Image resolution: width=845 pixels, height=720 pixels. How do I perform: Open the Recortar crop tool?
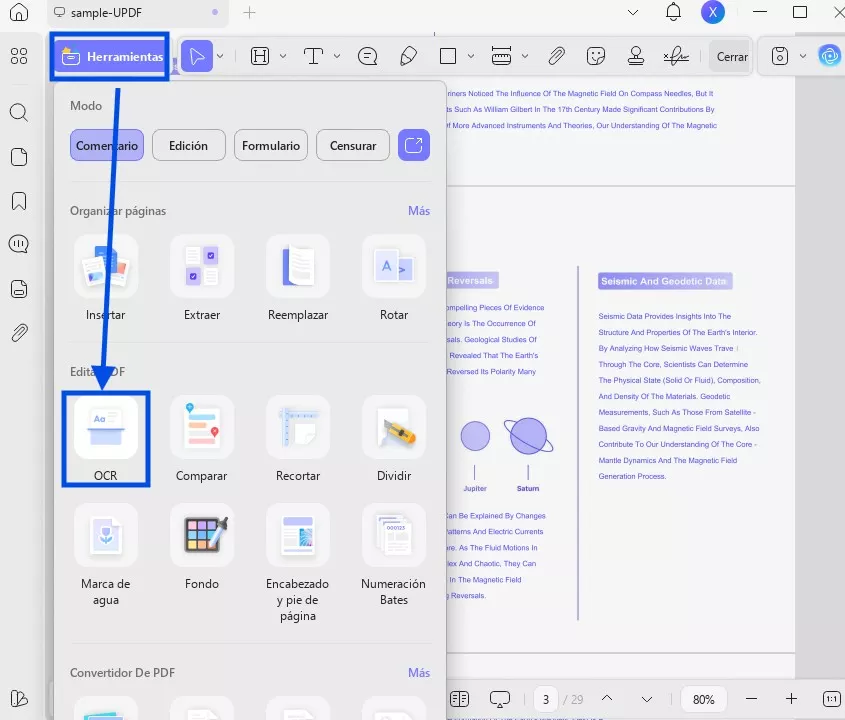click(x=298, y=439)
